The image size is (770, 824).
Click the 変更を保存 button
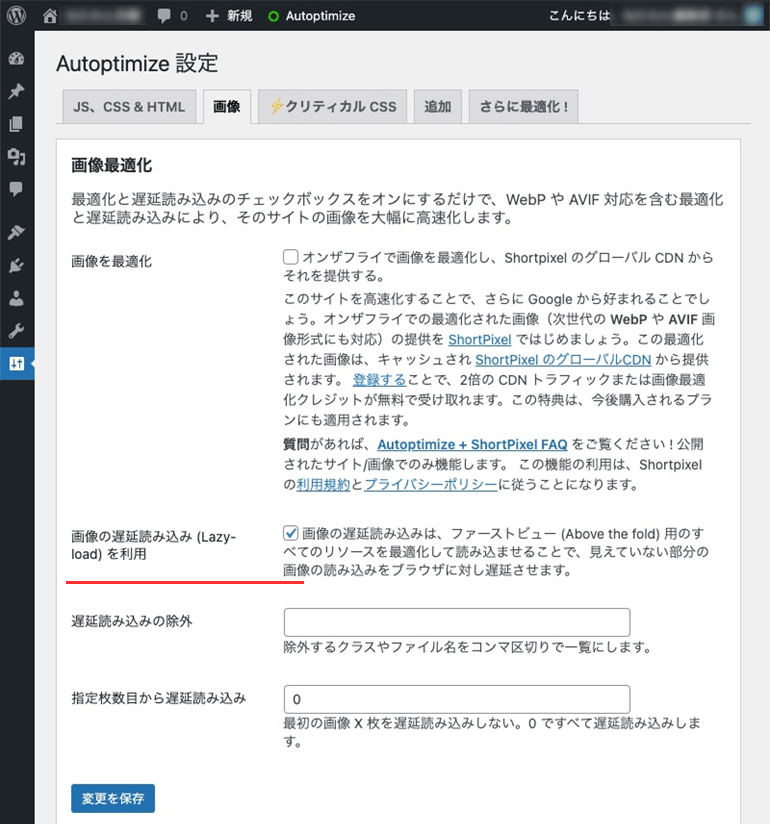tap(113, 798)
